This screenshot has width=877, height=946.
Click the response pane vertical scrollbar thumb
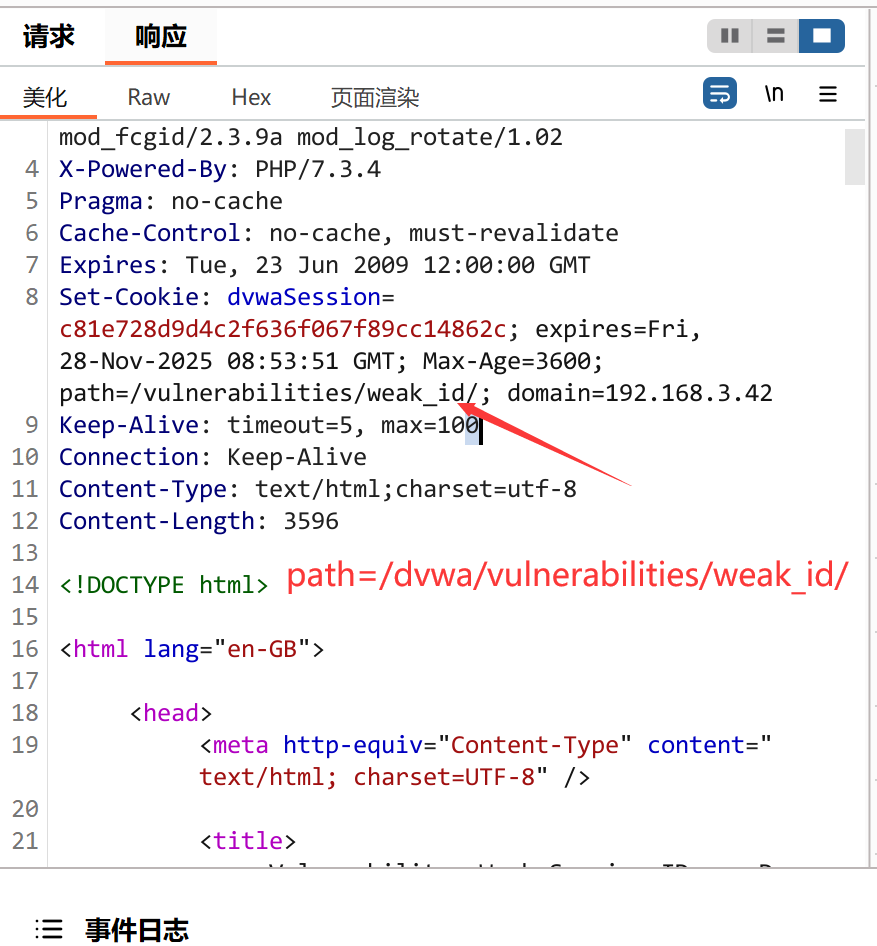[855, 157]
